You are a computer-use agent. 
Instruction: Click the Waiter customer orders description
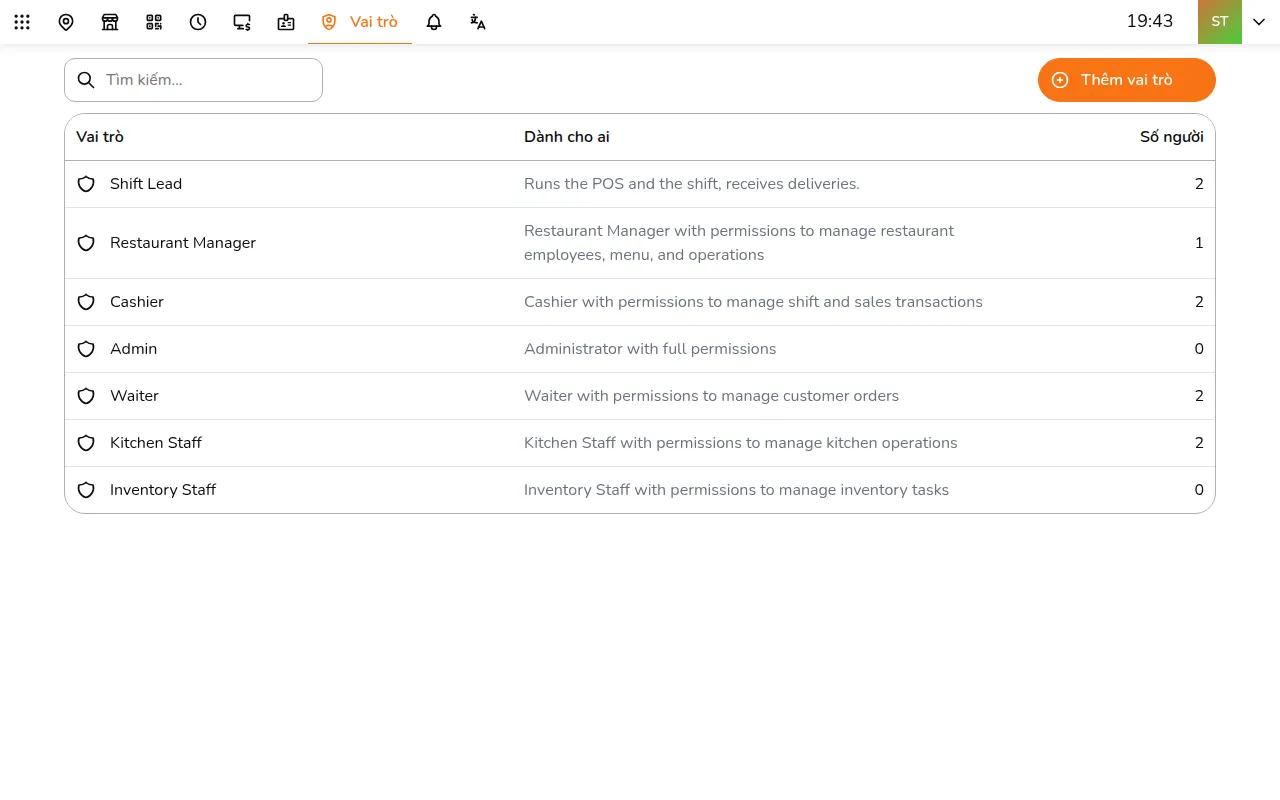click(x=711, y=396)
